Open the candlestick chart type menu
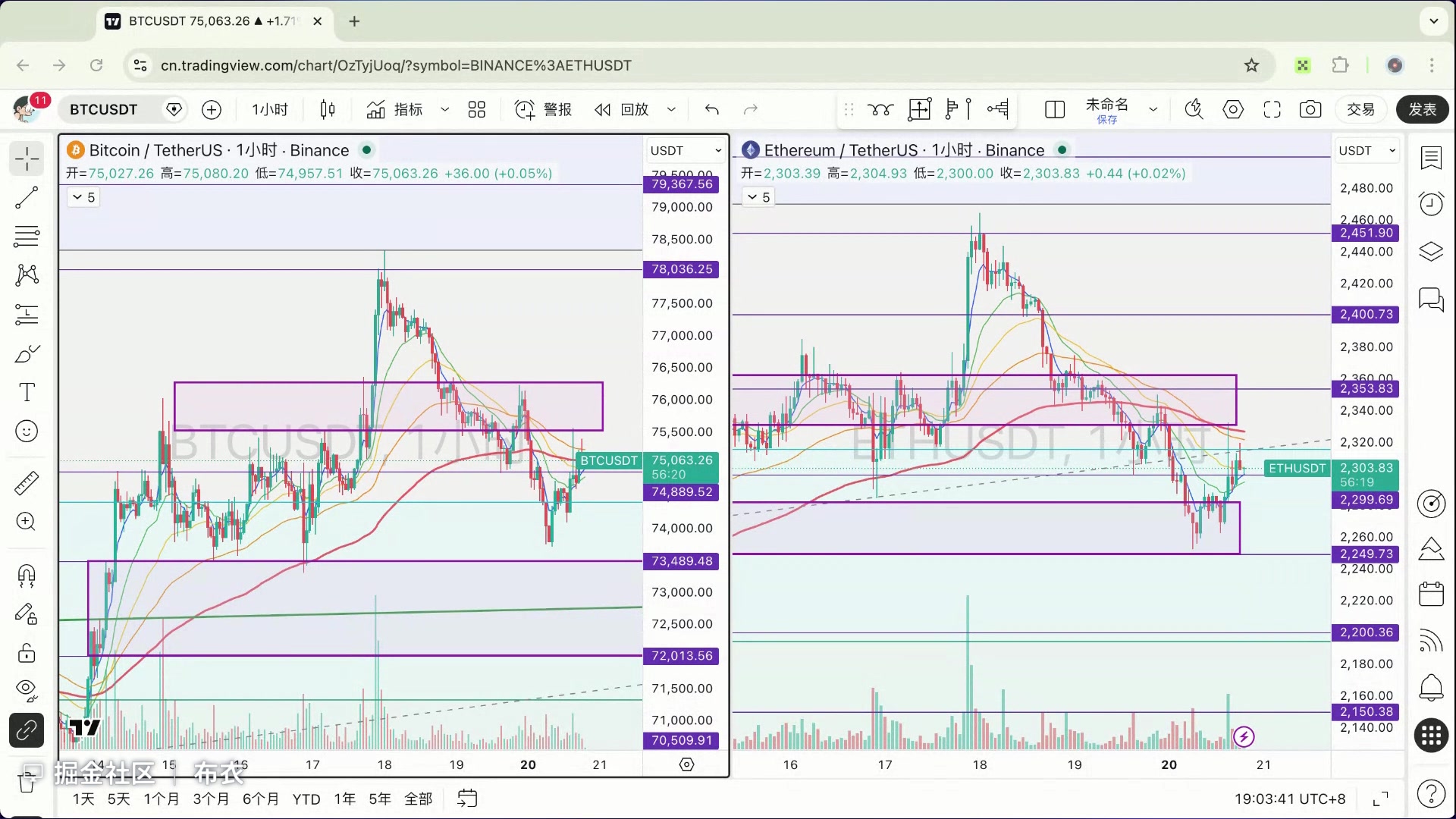 click(x=328, y=109)
